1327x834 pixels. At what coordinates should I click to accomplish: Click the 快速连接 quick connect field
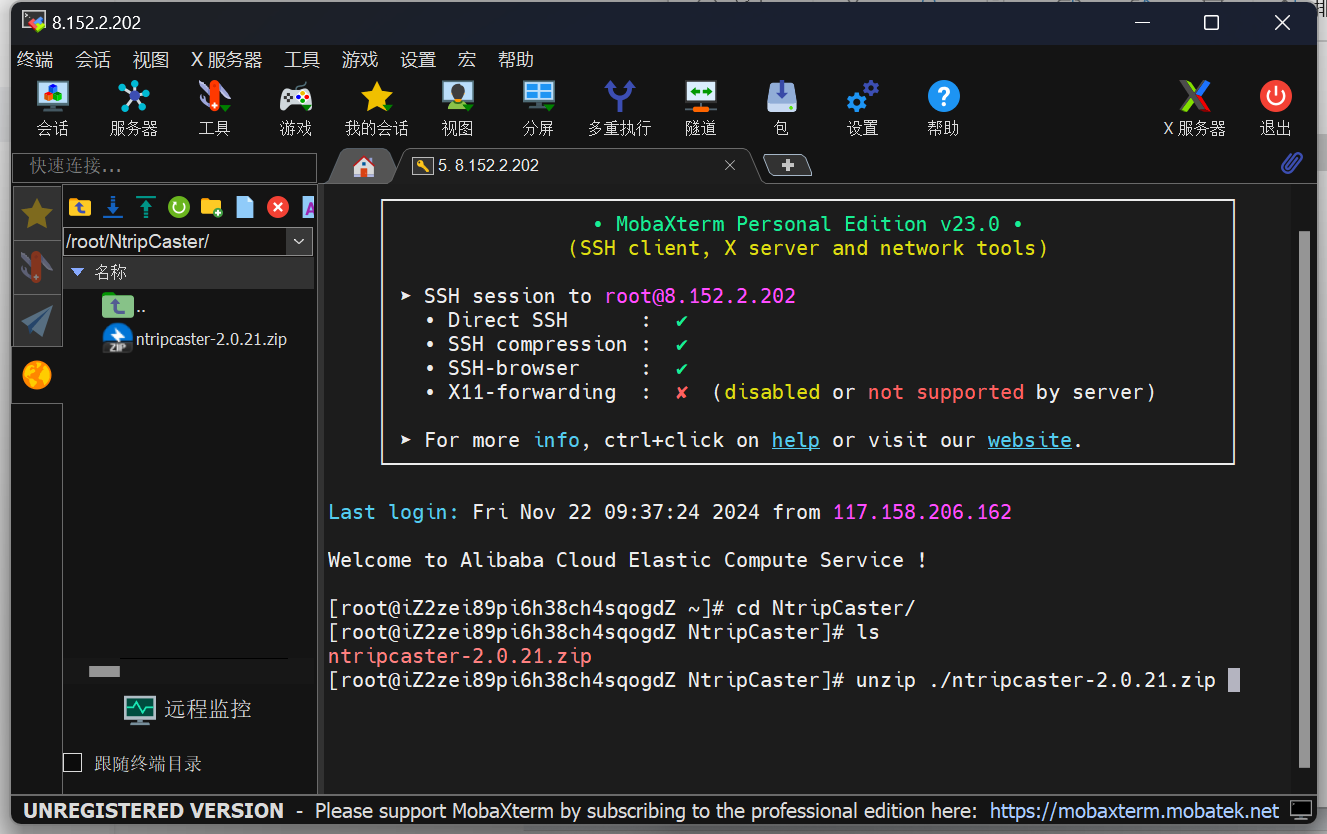coord(164,166)
